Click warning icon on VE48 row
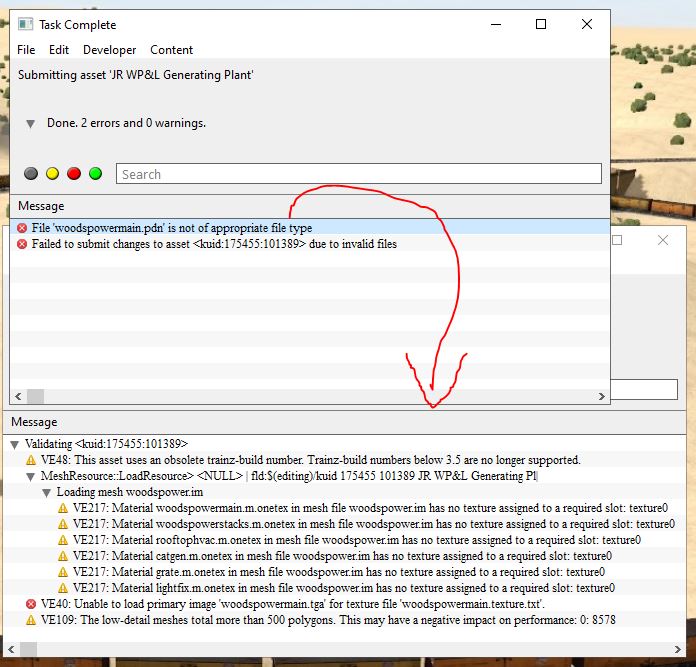 point(31,460)
